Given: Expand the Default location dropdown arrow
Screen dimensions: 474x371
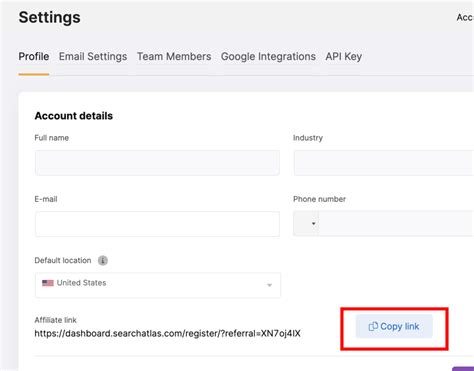Looking at the screenshot, I should coord(269,285).
